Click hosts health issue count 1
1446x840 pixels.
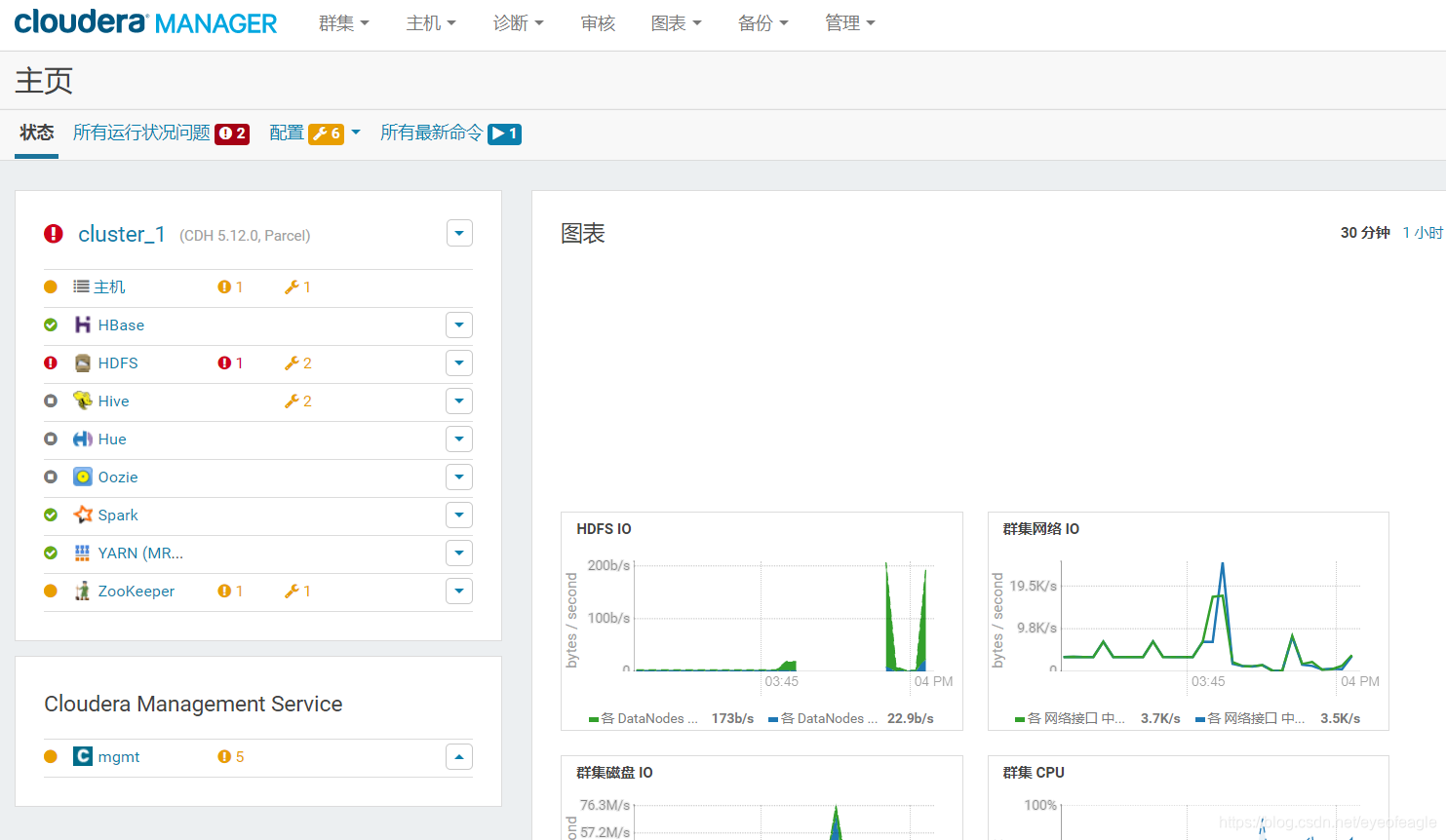(231, 286)
